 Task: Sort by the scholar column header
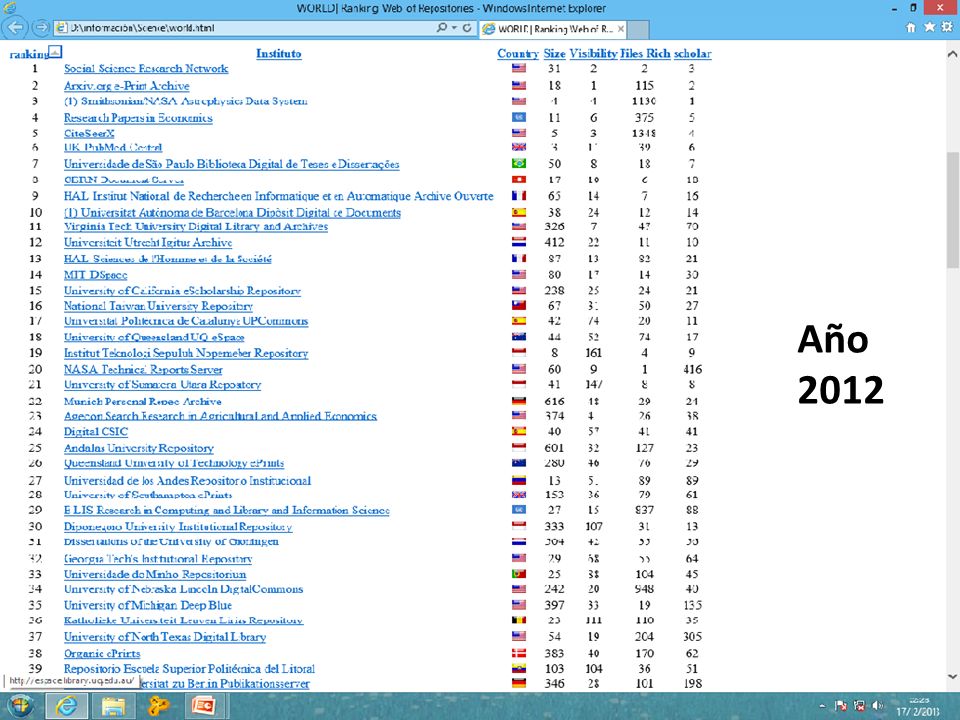click(x=692, y=54)
